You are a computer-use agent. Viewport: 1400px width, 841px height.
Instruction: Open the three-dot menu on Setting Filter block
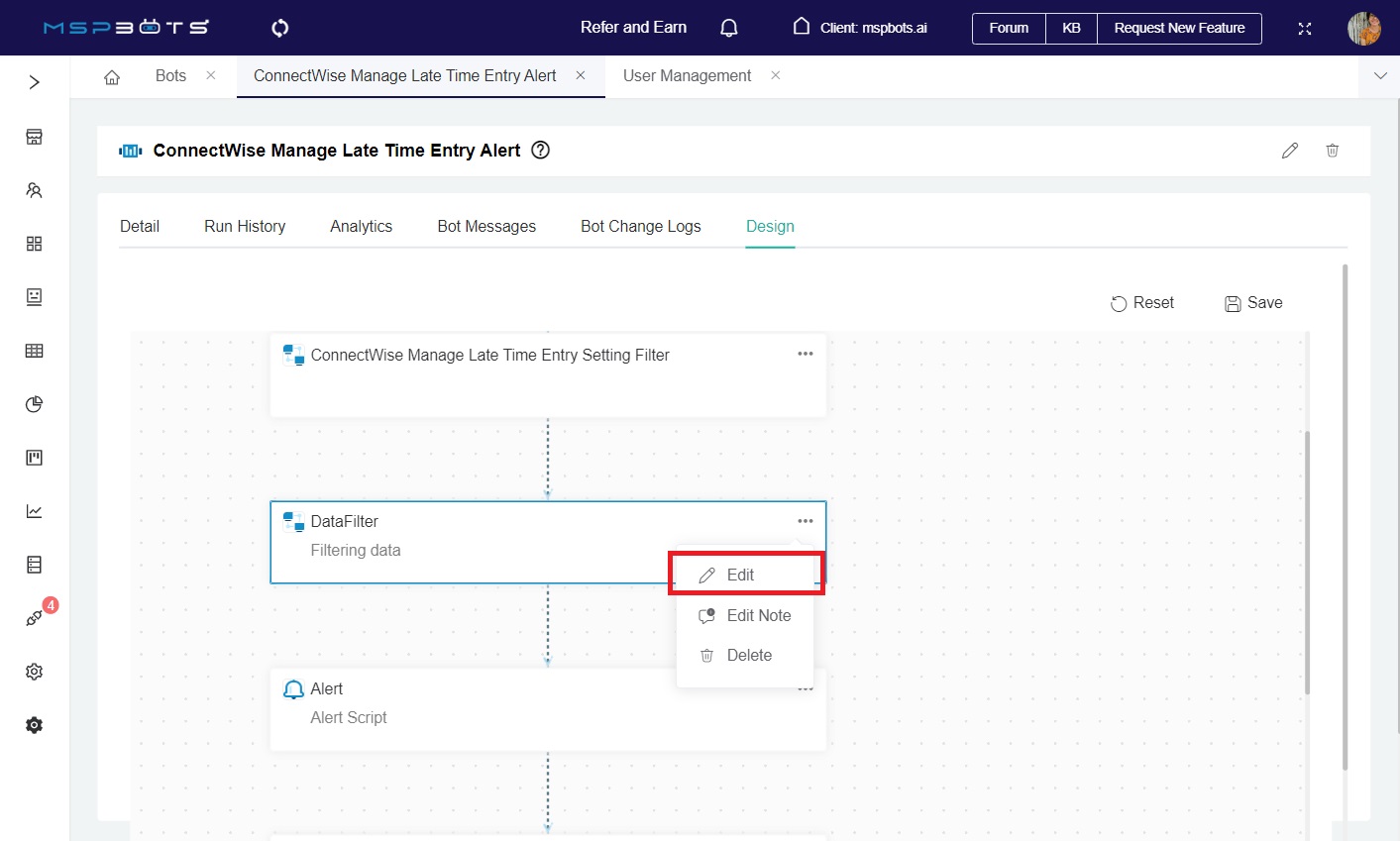[805, 353]
